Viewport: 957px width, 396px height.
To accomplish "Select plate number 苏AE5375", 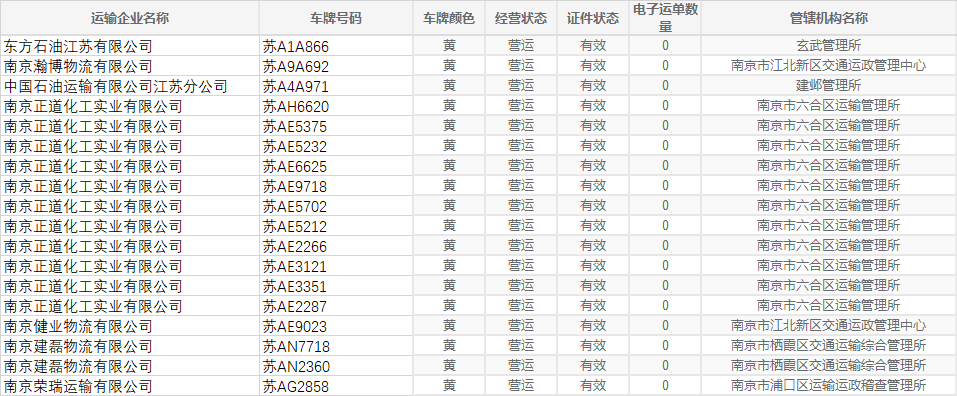I will 336,126.
